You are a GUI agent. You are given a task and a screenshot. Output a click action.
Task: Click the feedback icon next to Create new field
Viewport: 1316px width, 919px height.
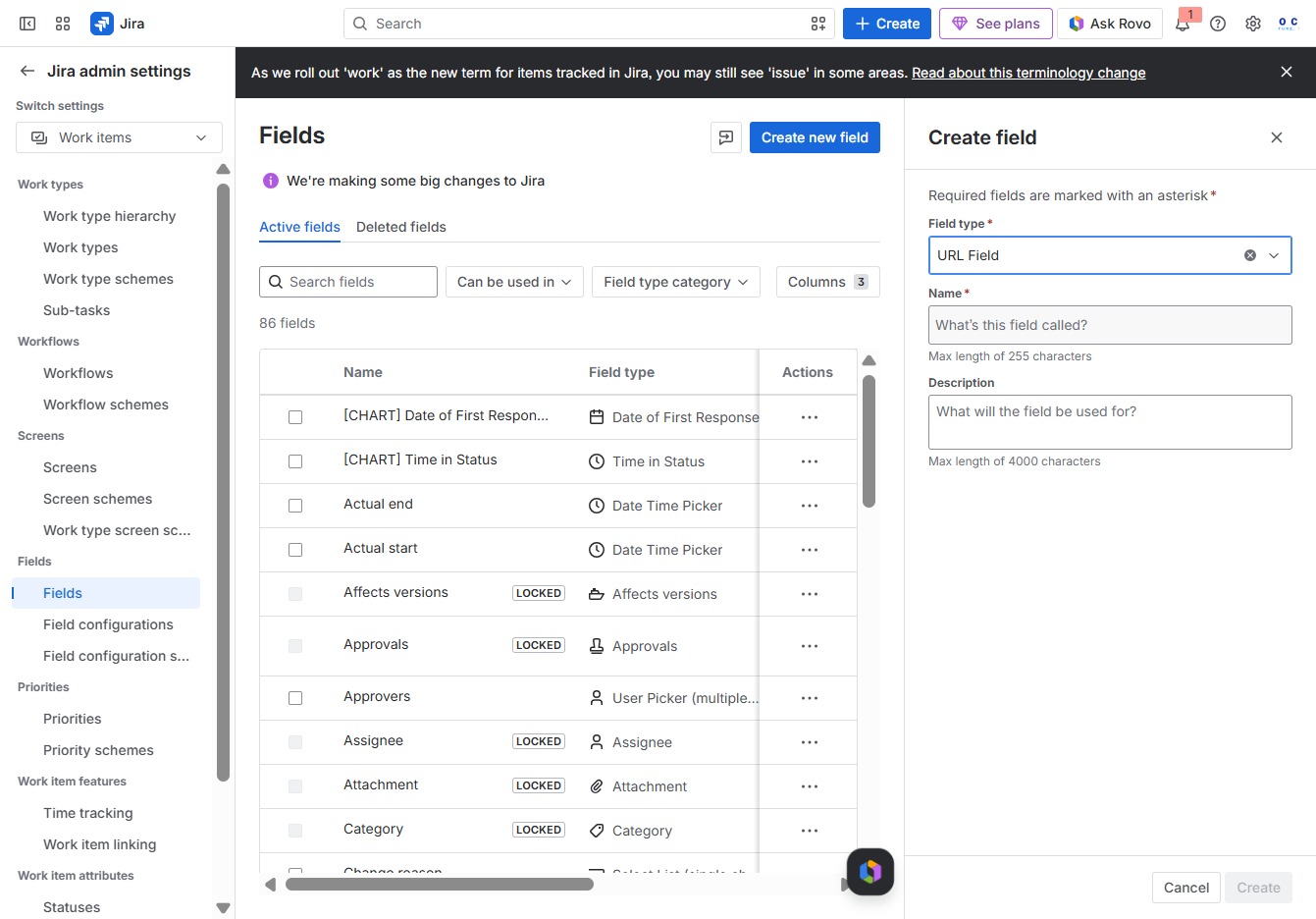point(726,137)
